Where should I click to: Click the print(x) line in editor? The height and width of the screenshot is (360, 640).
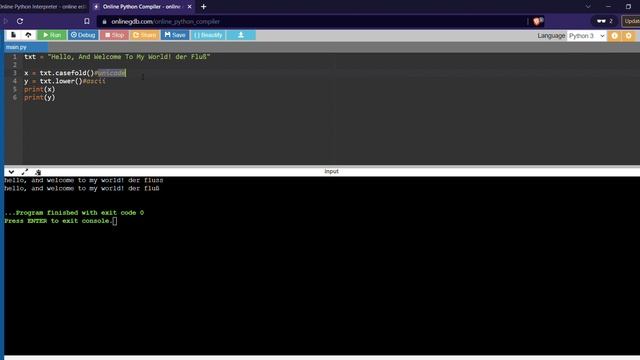pyautogui.click(x=39, y=89)
